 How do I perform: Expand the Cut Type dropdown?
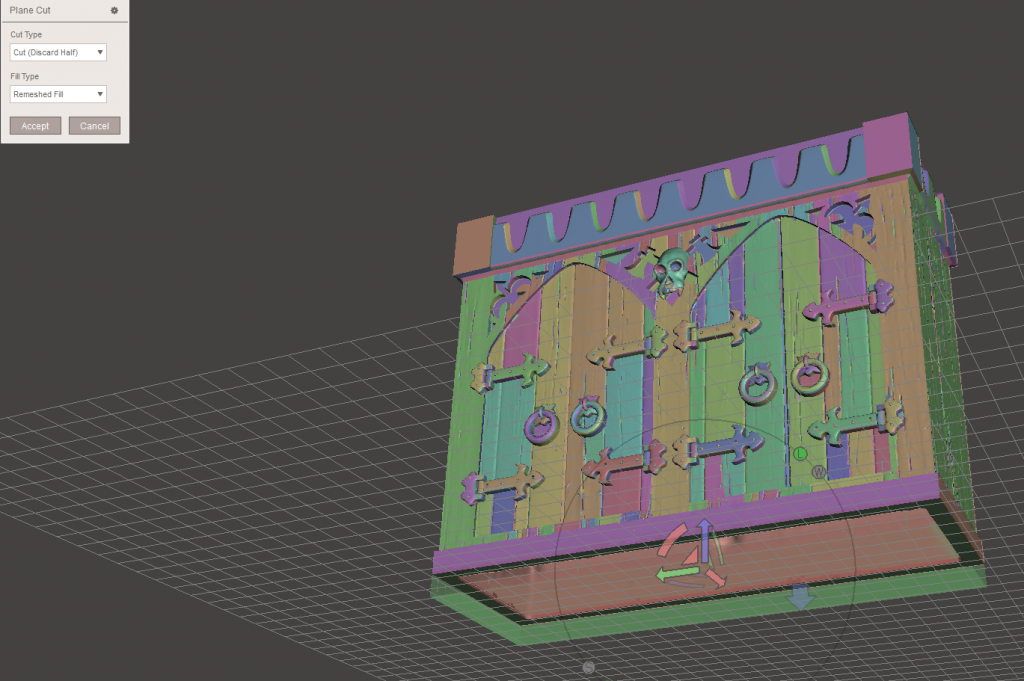pos(58,52)
